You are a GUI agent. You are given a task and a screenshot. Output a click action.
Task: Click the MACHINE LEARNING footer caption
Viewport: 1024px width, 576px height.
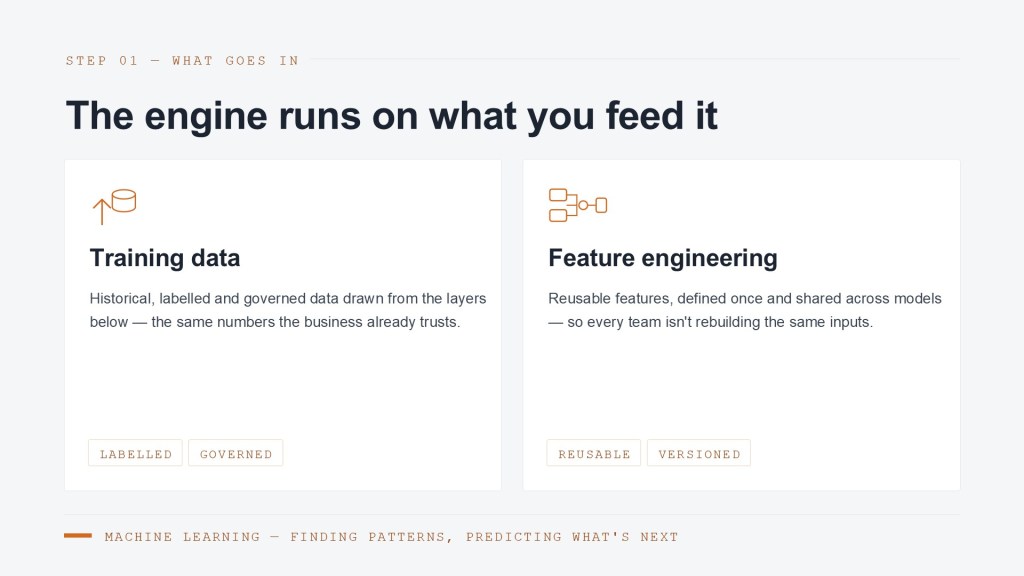click(x=391, y=537)
